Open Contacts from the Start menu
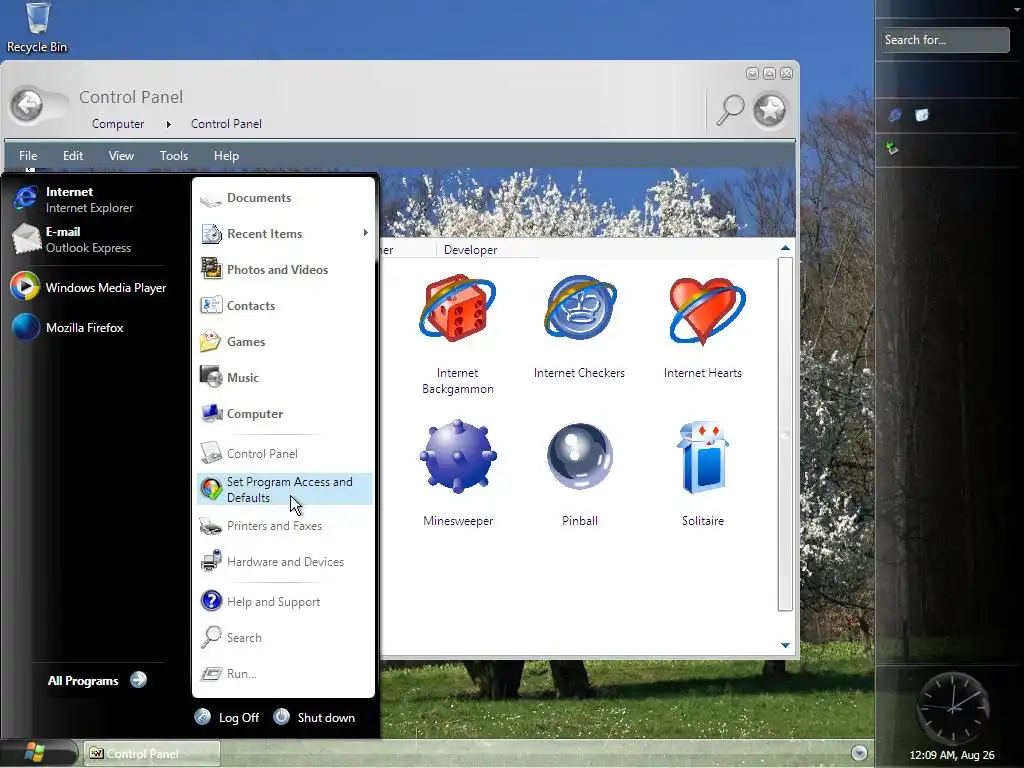The height and width of the screenshot is (768, 1024). 284,305
